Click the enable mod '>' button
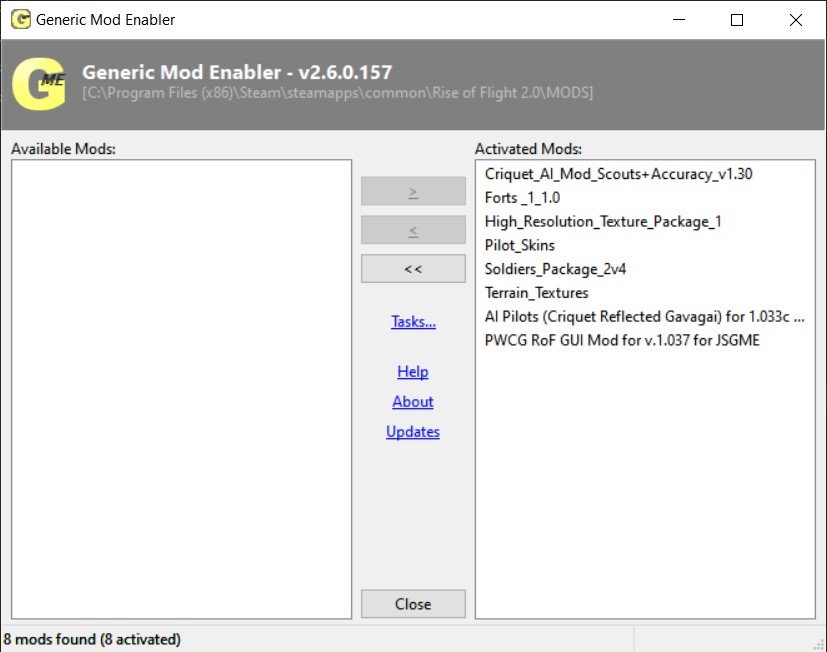Viewport: 827px width, 652px height. (x=413, y=191)
